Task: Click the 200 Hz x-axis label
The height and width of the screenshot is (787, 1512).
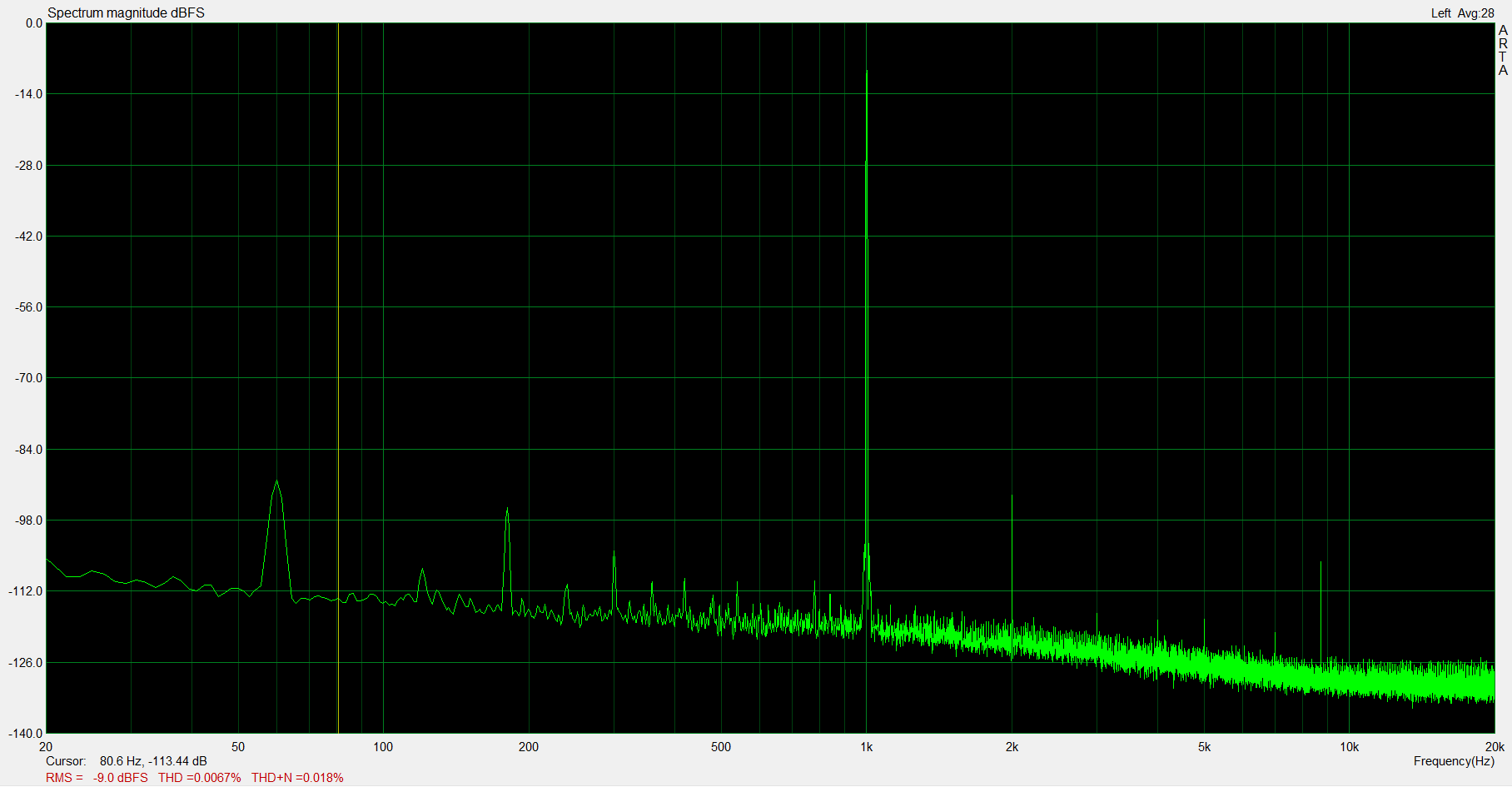Action: [529, 747]
